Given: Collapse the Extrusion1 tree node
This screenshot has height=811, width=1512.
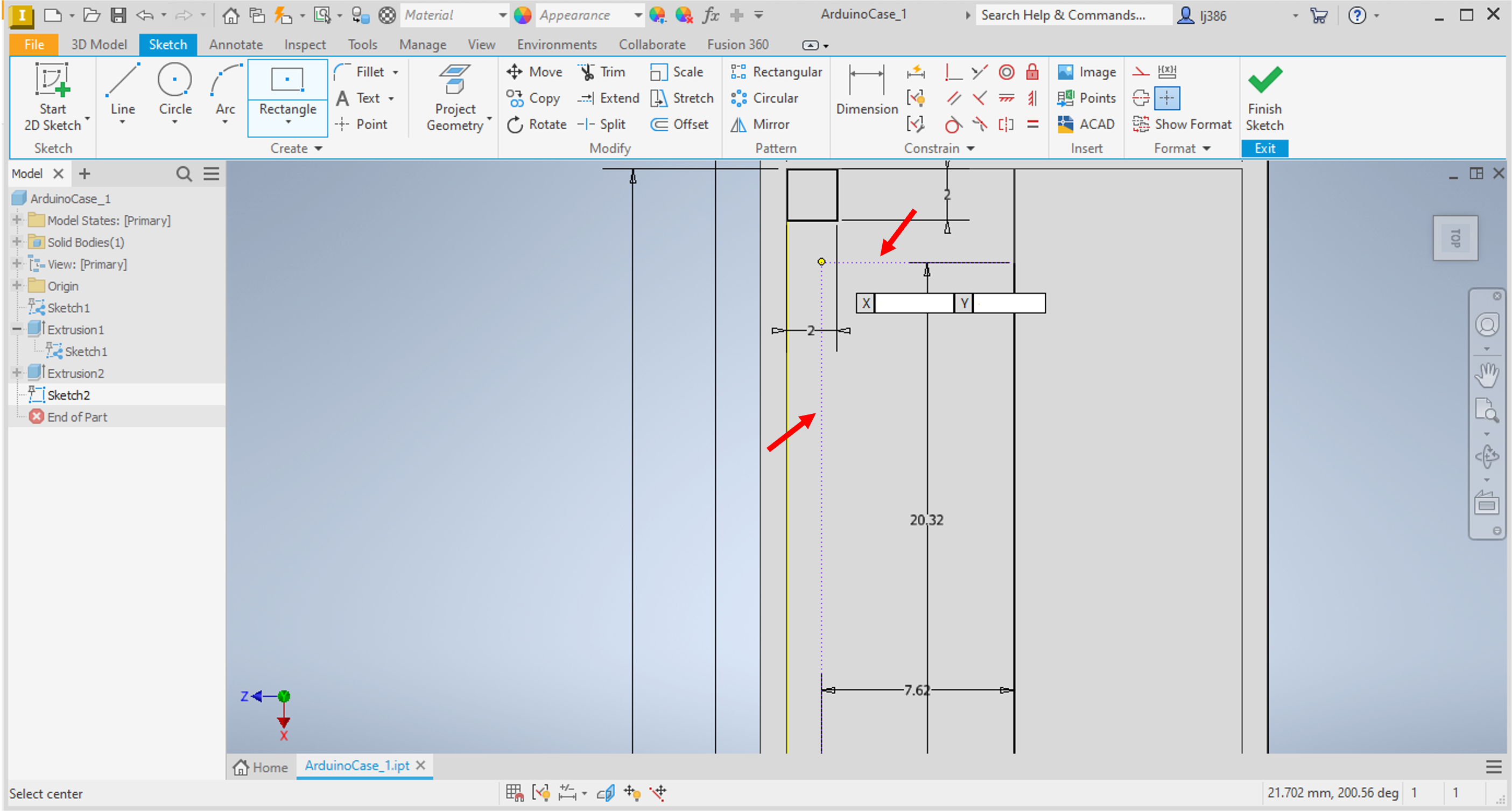Looking at the screenshot, I should coord(17,329).
